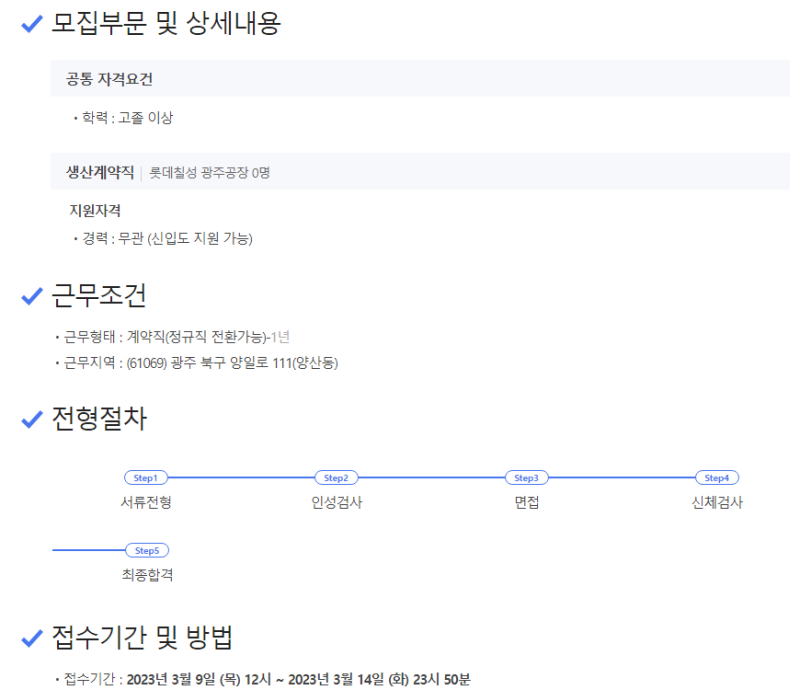Click the 인성검사 step label
Image resolution: width=800 pixels, height=690 pixels.
click(336, 502)
